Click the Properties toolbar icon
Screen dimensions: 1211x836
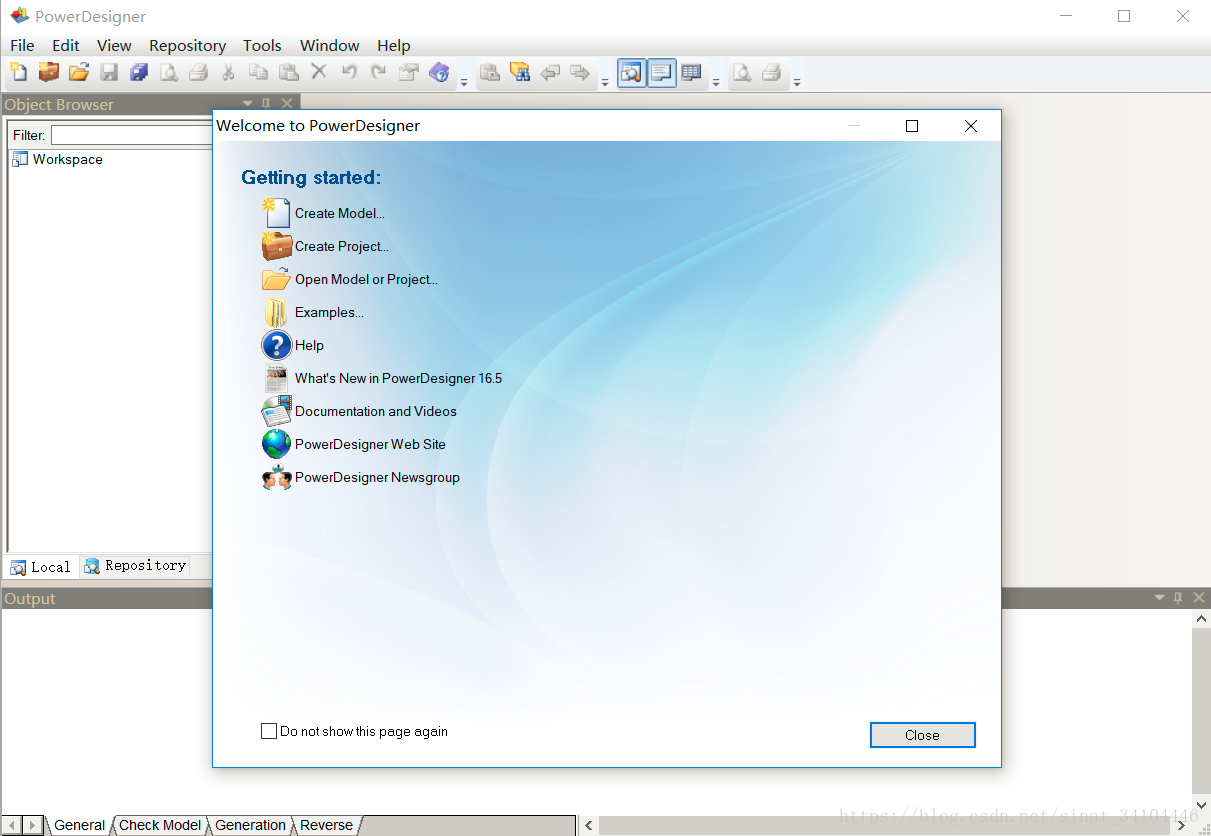tap(409, 72)
